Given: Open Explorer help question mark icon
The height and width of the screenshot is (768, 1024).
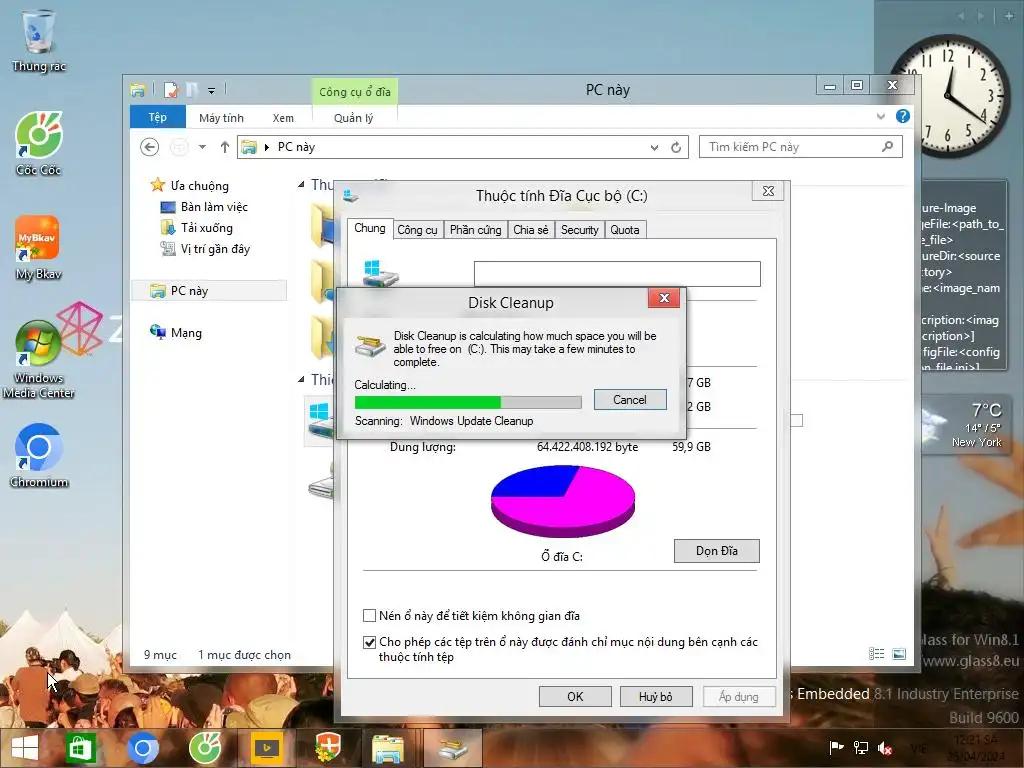Looking at the screenshot, I should 903,116.
